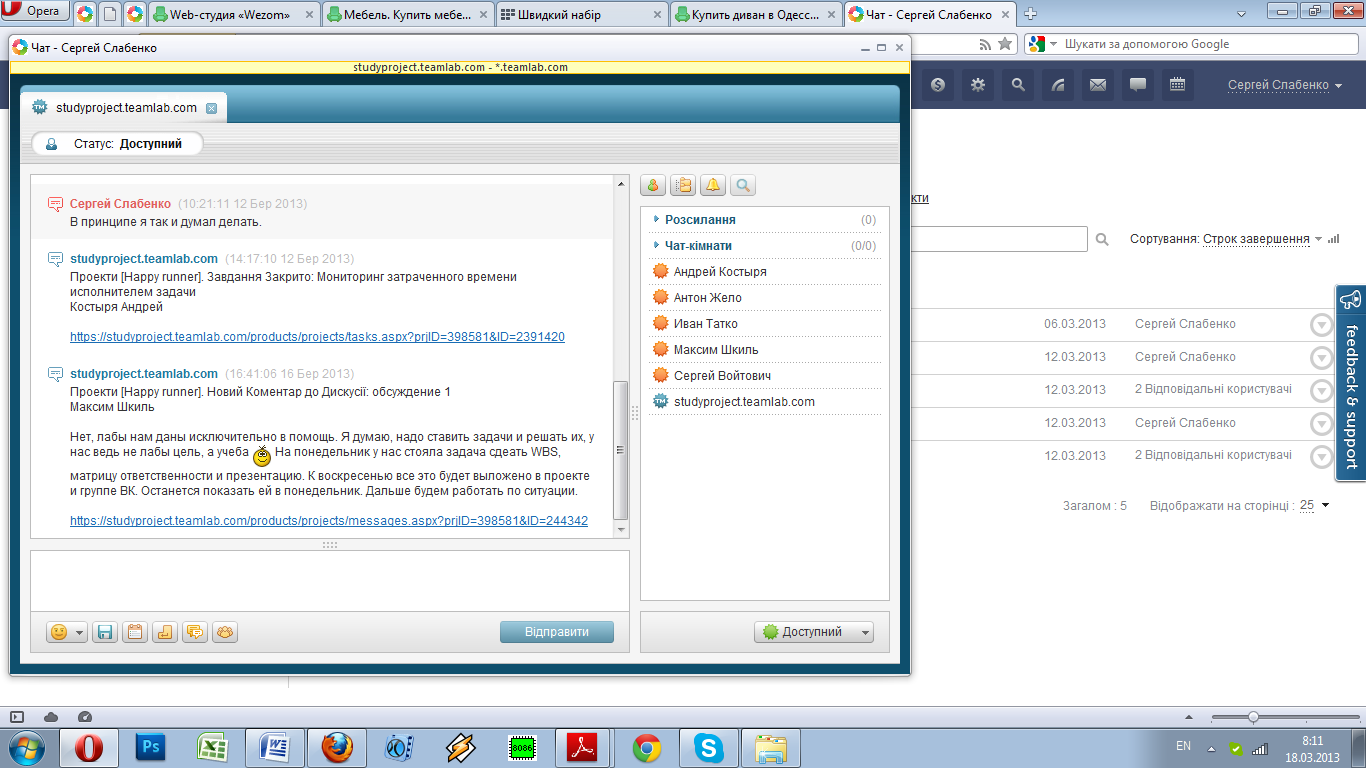Click the bookmark star in Opera address bar
Screen dimensions: 1366x768
tap(1004, 44)
